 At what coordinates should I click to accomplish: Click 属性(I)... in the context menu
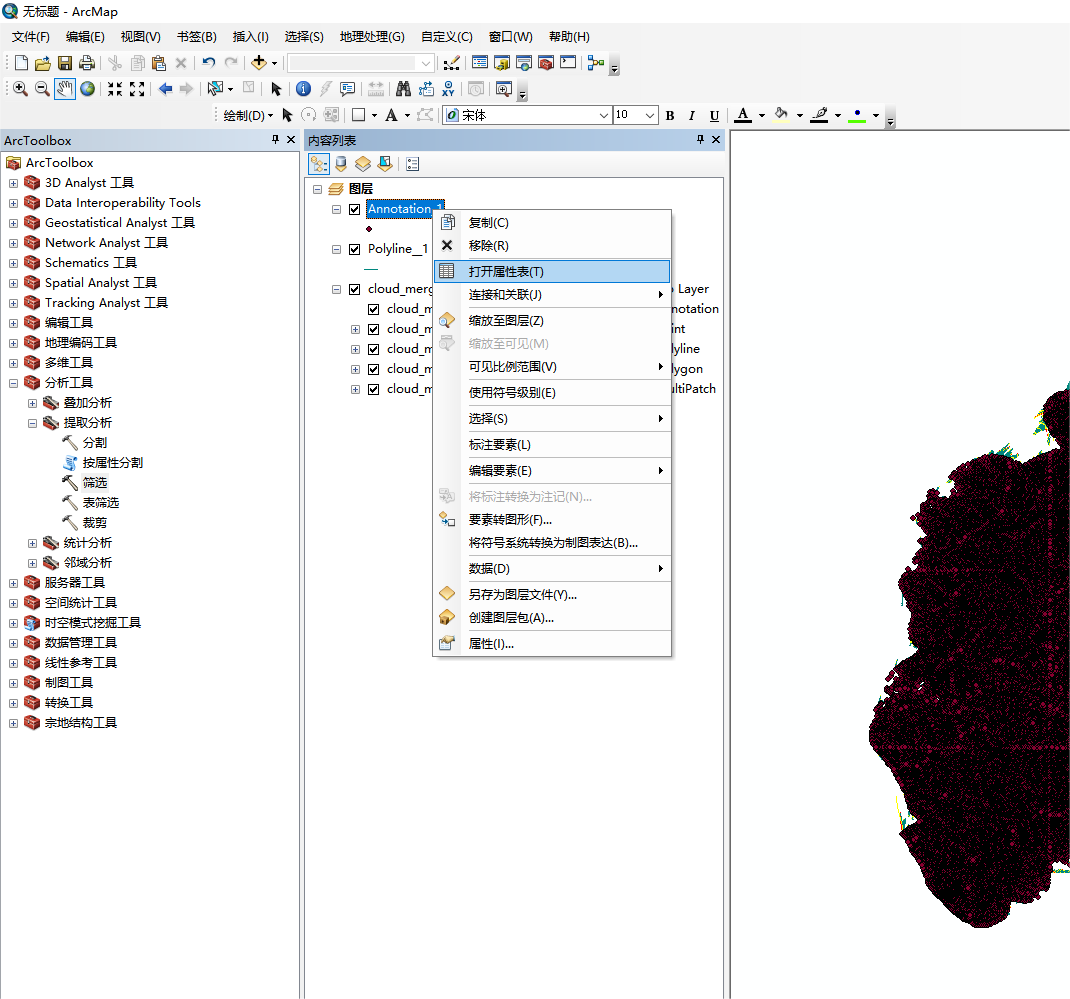552,644
